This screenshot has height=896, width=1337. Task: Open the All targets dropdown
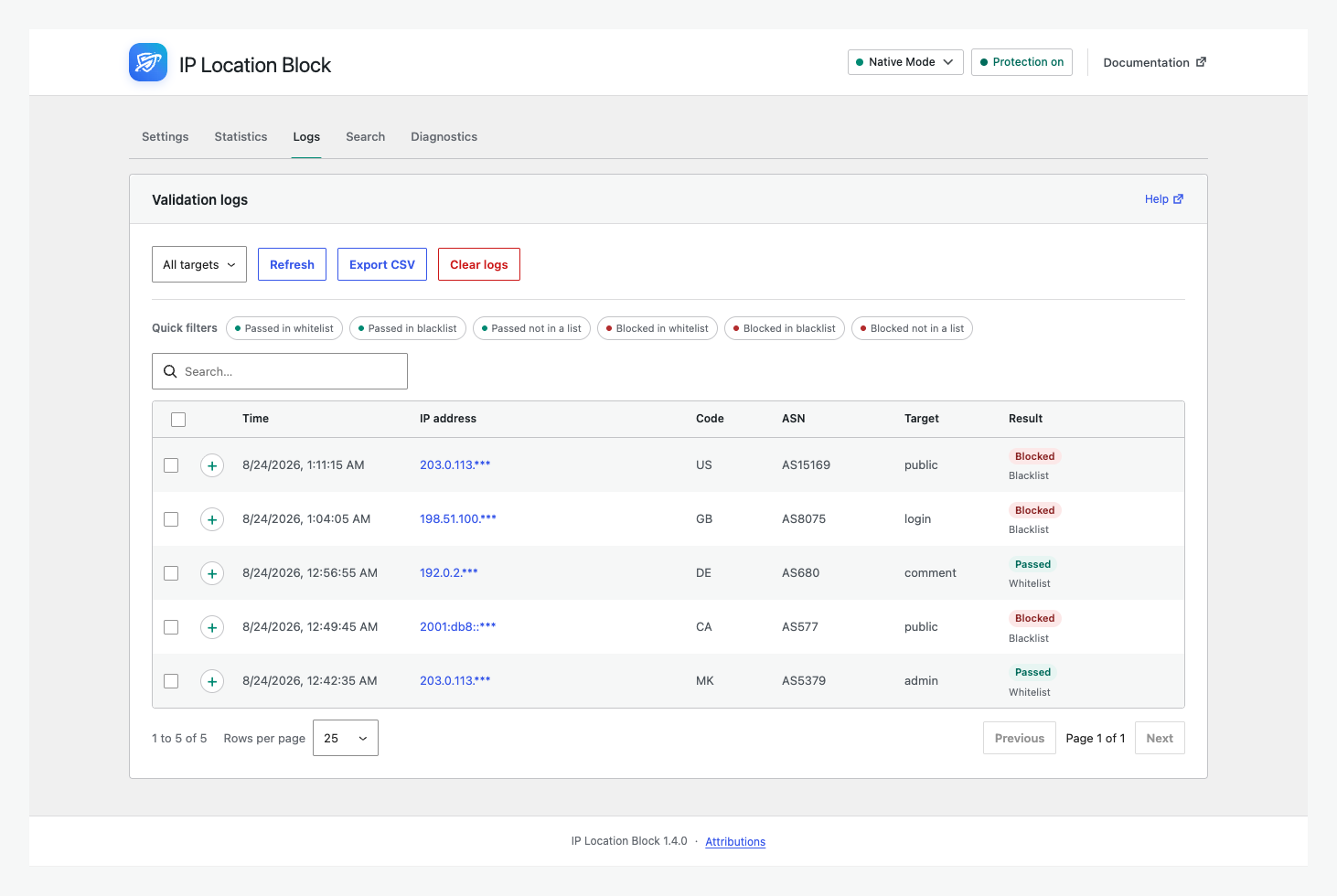point(199,264)
